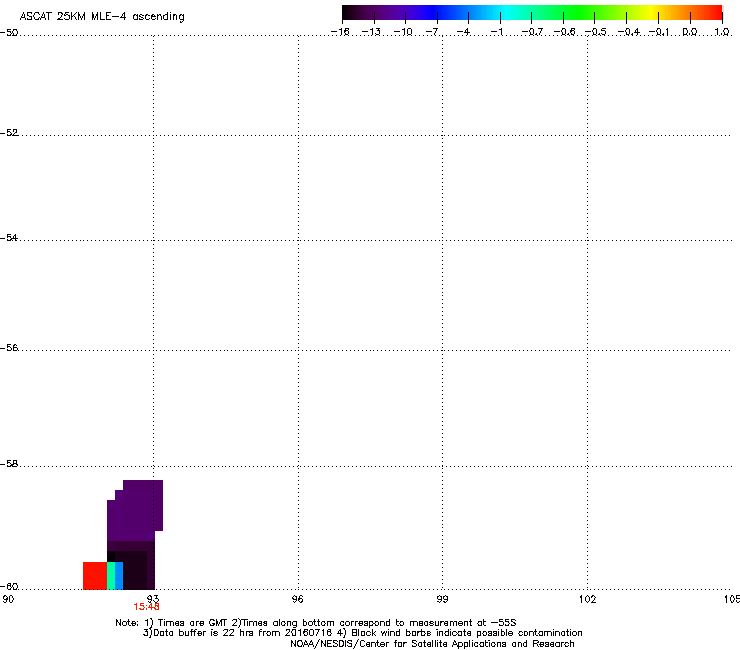Click the title "ASCAT 25KM MLE-4 ascending"
The width and height of the screenshot is (740, 650).
pyautogui.click(x=102, y=16)
